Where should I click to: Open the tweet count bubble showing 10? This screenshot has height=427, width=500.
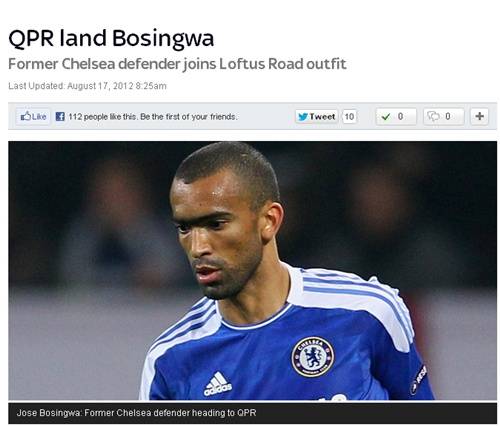[x=349, y=116]
